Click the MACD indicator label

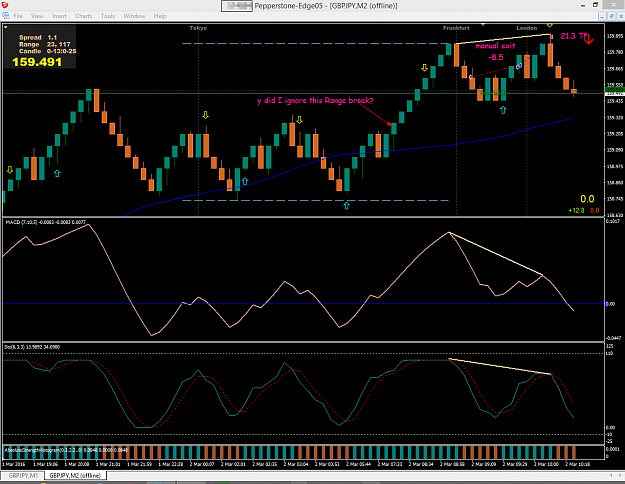pyautogui.click(x=45, y=222)
